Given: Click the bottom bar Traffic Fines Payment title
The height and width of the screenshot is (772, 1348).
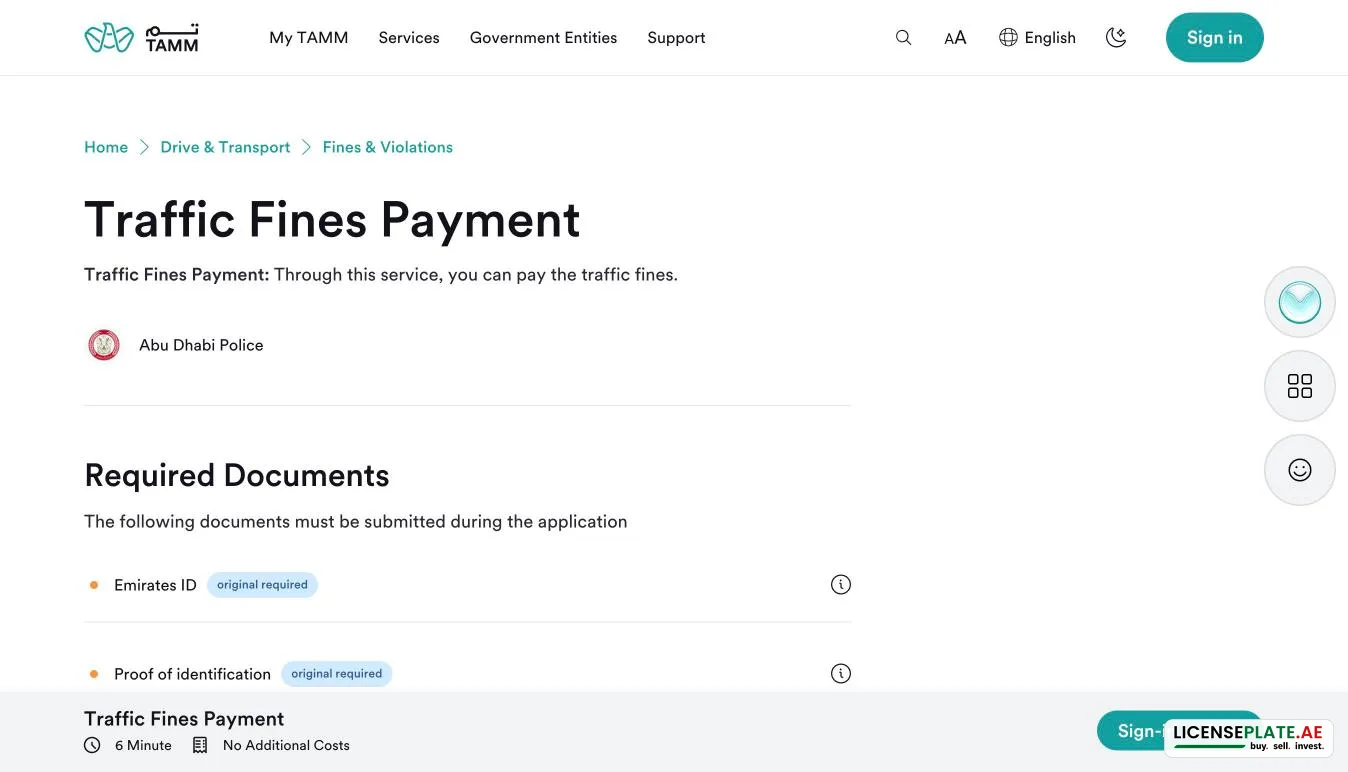Looking at the screenshot, I should 184,719.
